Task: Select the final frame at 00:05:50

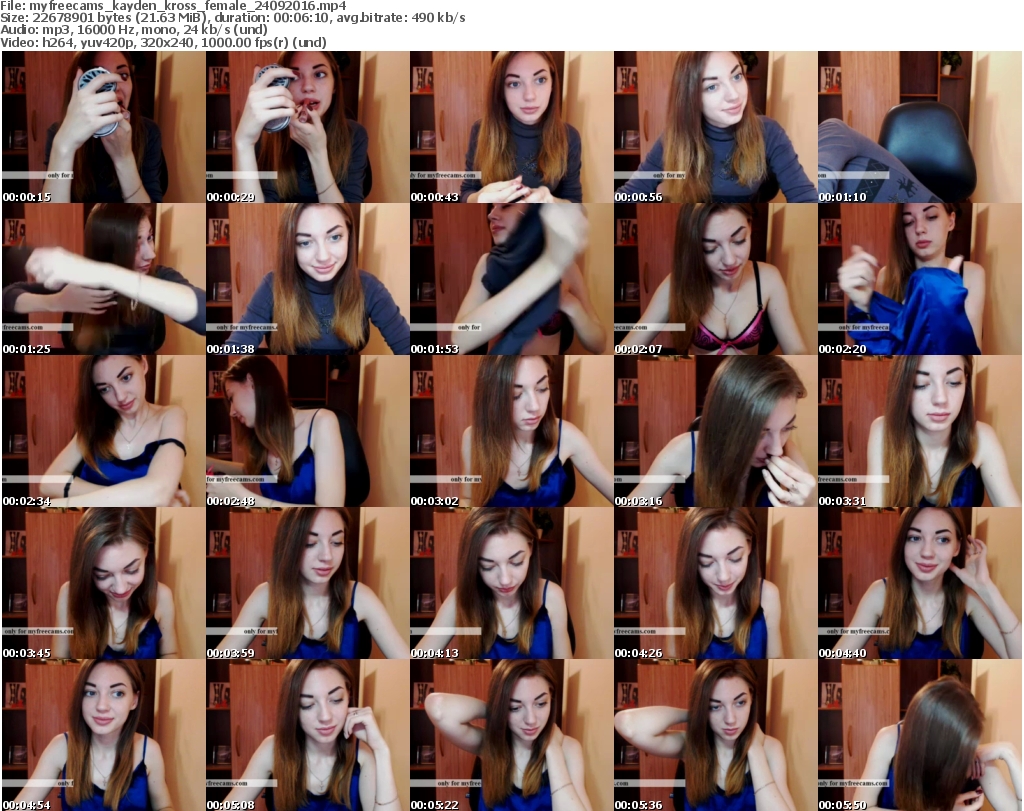Action: pos(920,735)
